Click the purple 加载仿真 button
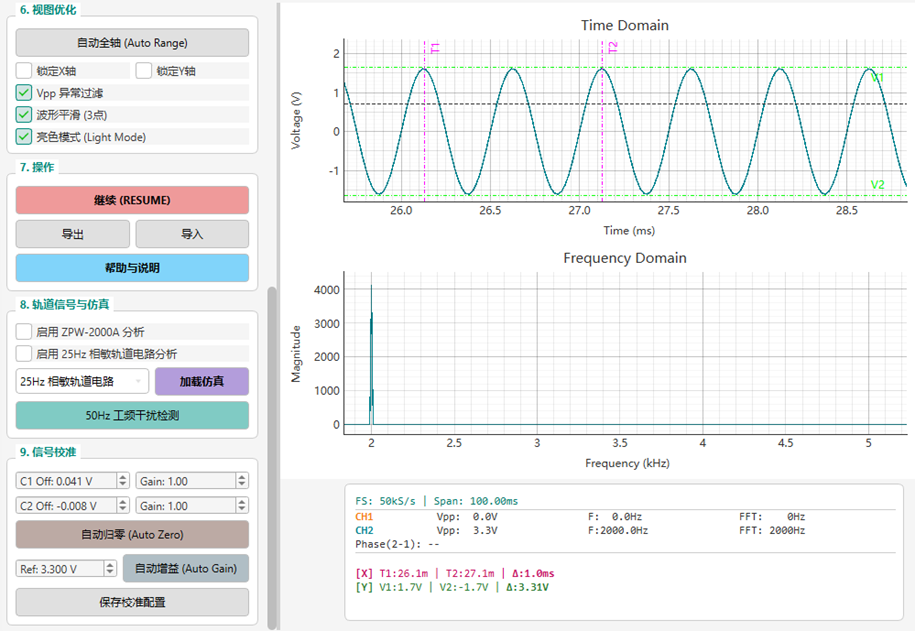The height and width of the screenshot is (631, 915). click(x=202, y=381)
